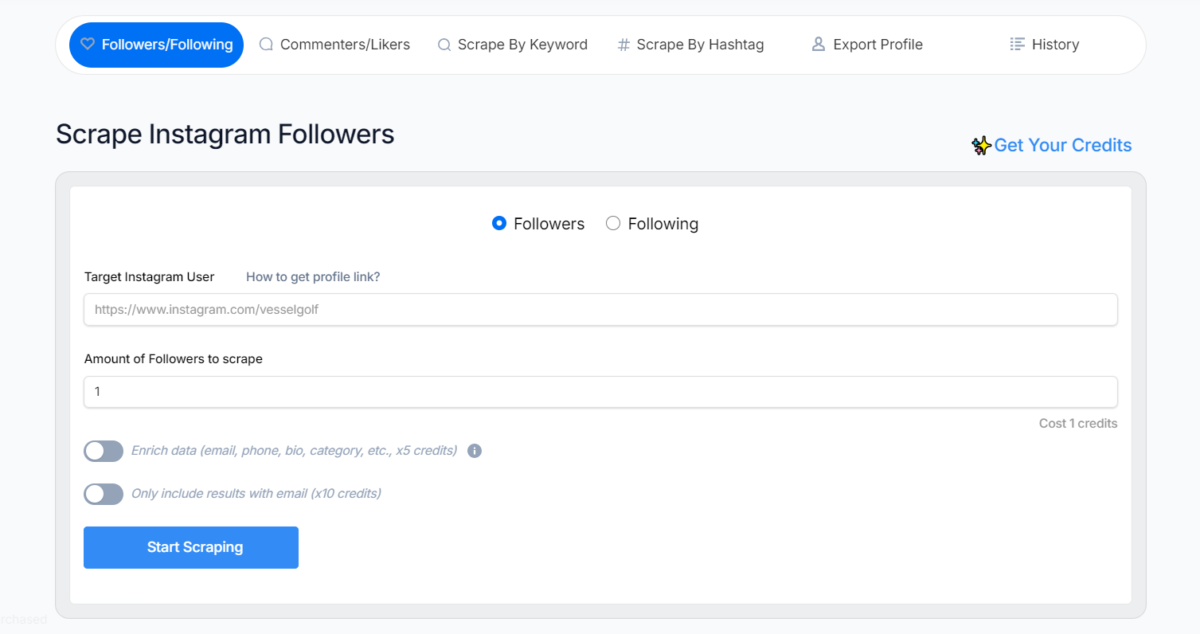Open the Scrape By Hashtag tab

pyautogui.click(x=699, y=45)
